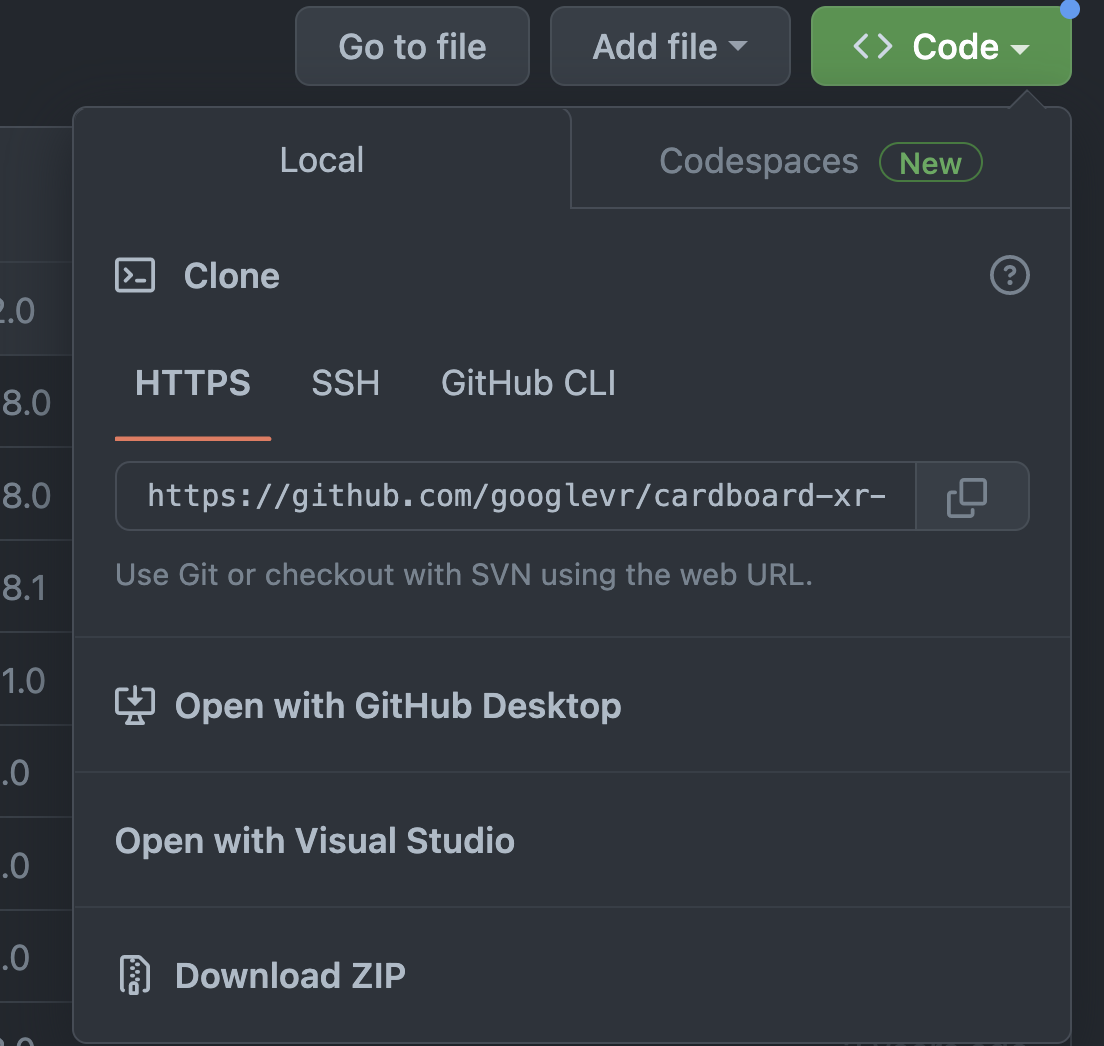The width and height of the screenshot is (1104, 1046).
Task: Switch to the Codespaces tab
Action: 758,160
